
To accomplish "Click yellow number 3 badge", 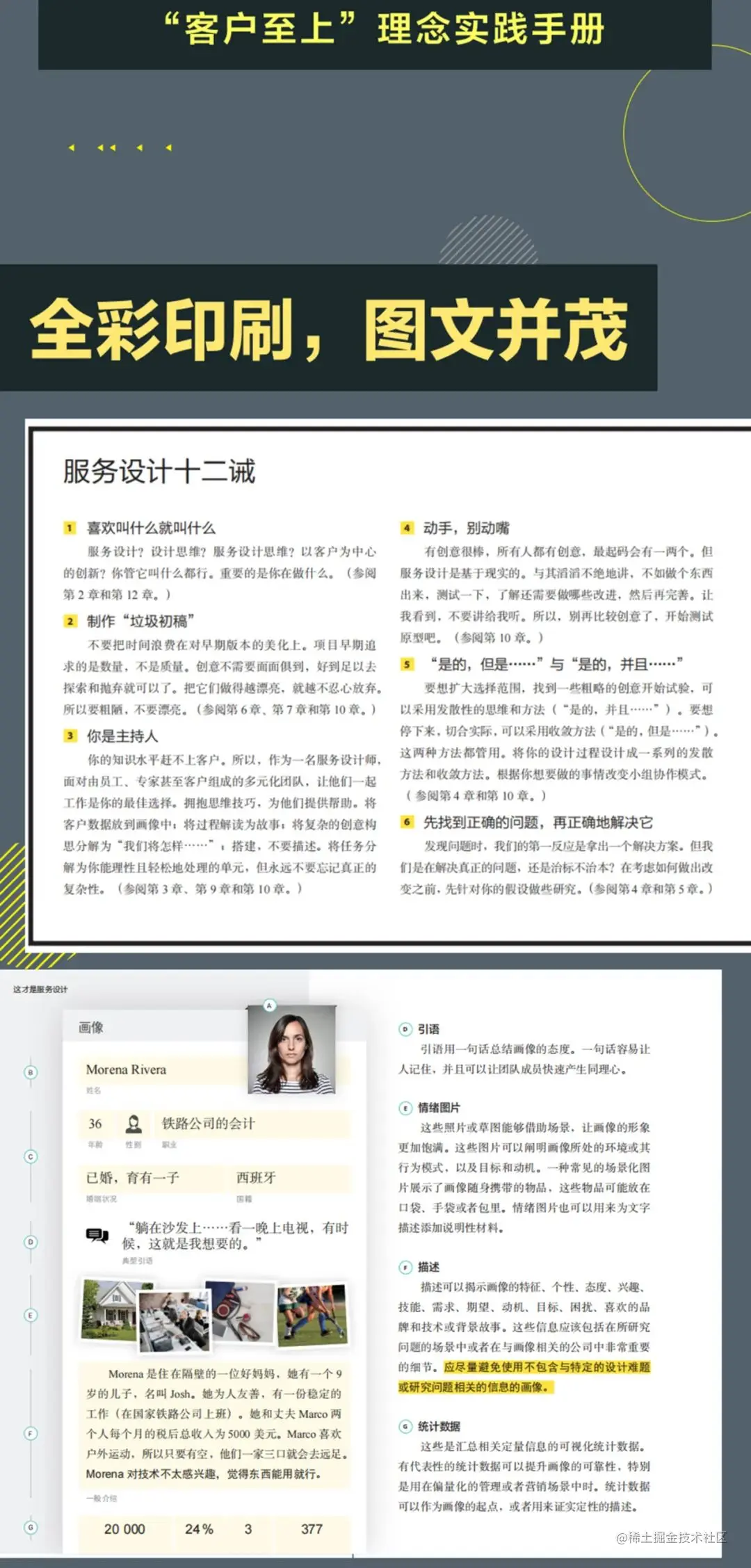I will 70,736.
